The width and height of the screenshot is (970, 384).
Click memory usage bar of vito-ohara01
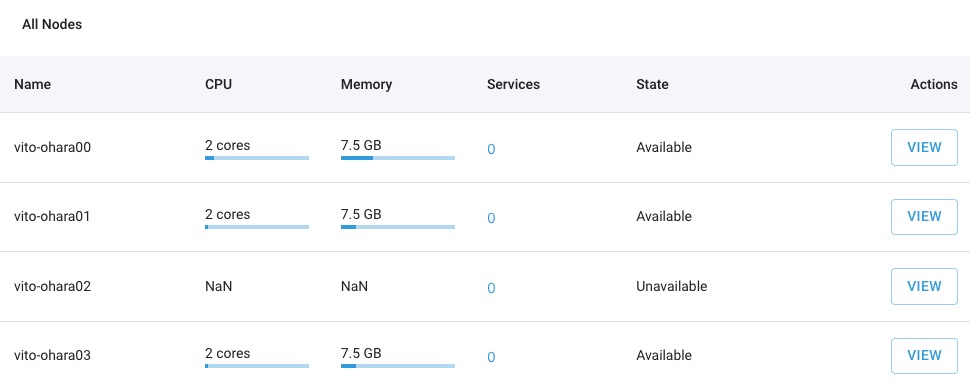coord(398,227)
